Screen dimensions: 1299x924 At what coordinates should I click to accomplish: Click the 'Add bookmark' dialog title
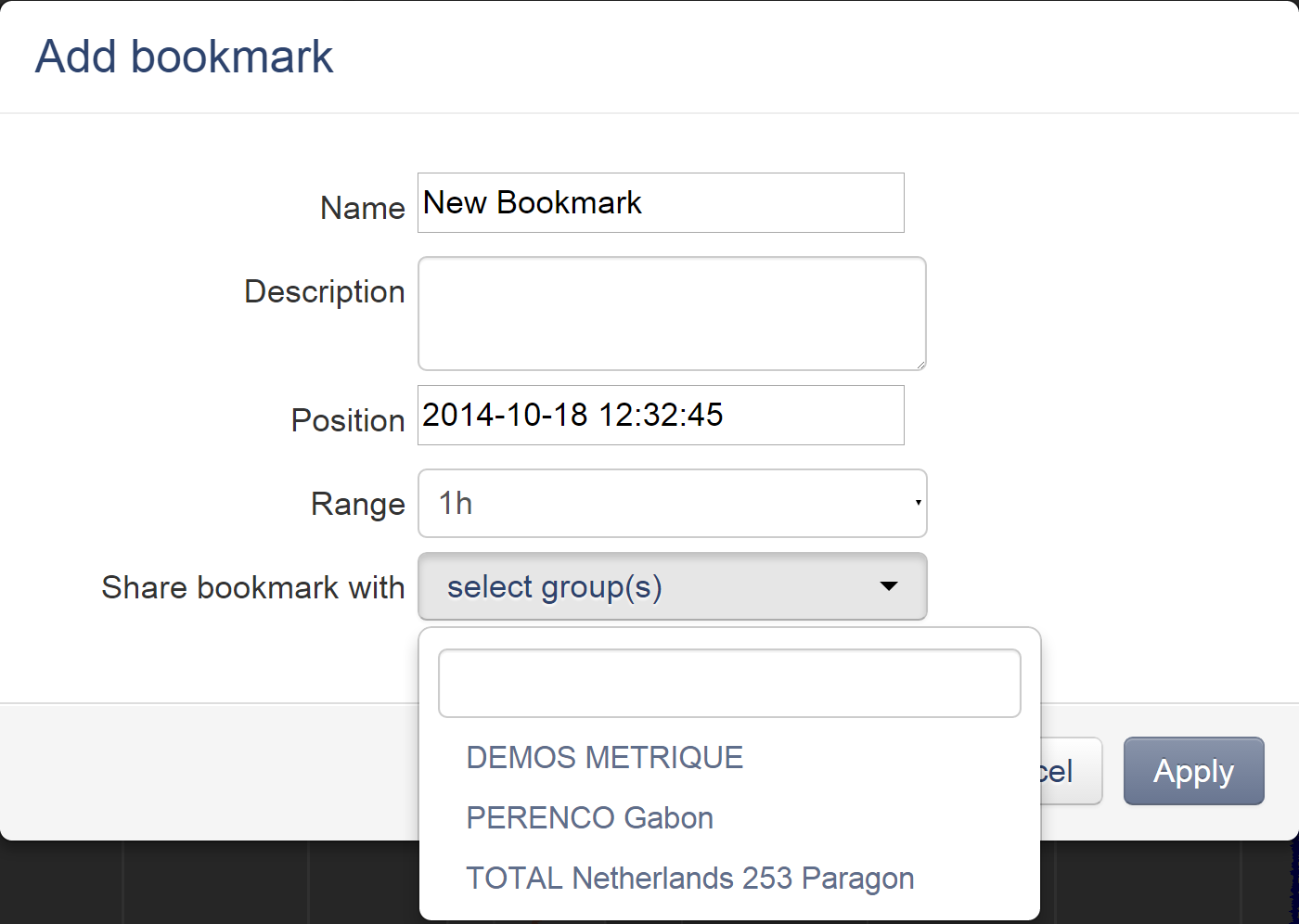(184, 56)
